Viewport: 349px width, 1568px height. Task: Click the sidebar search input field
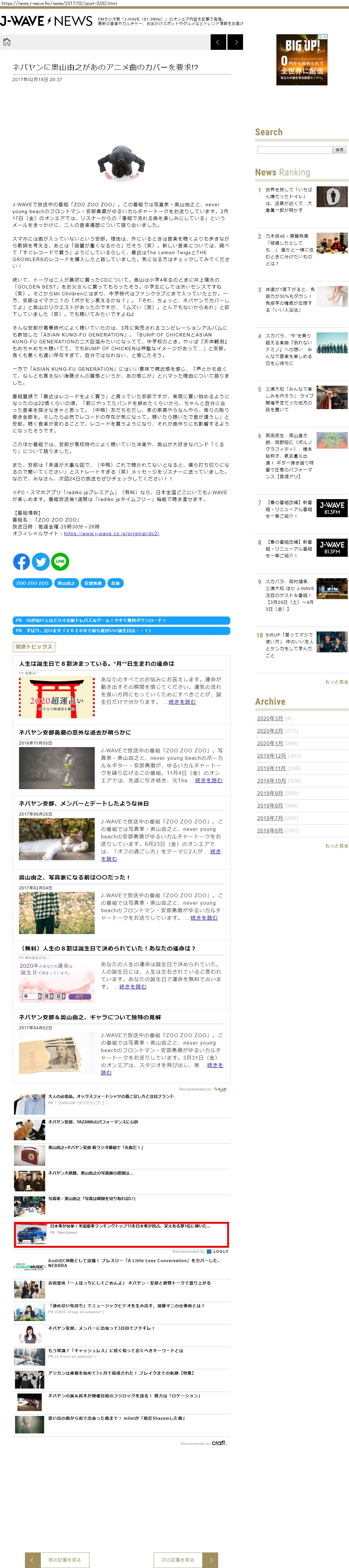pyautogui.click(x=294, y=150)
